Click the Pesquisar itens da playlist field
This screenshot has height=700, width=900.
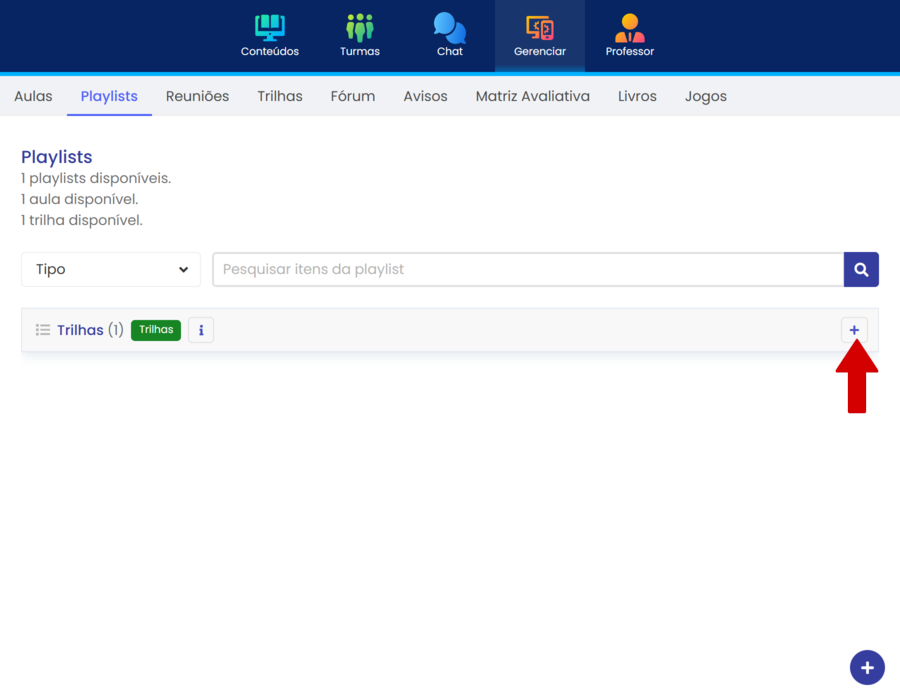click(x=528, y=269)
